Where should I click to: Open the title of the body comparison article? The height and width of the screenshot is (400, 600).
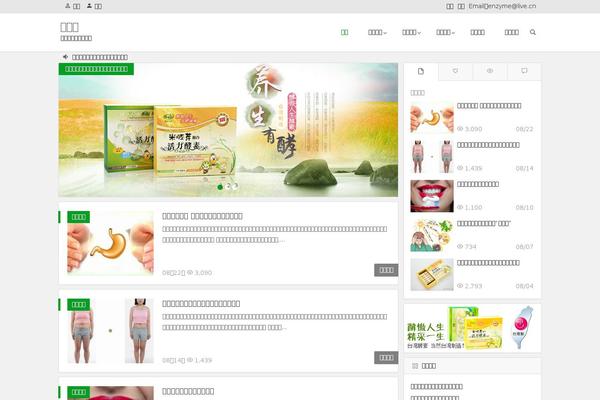coord(201,304)
